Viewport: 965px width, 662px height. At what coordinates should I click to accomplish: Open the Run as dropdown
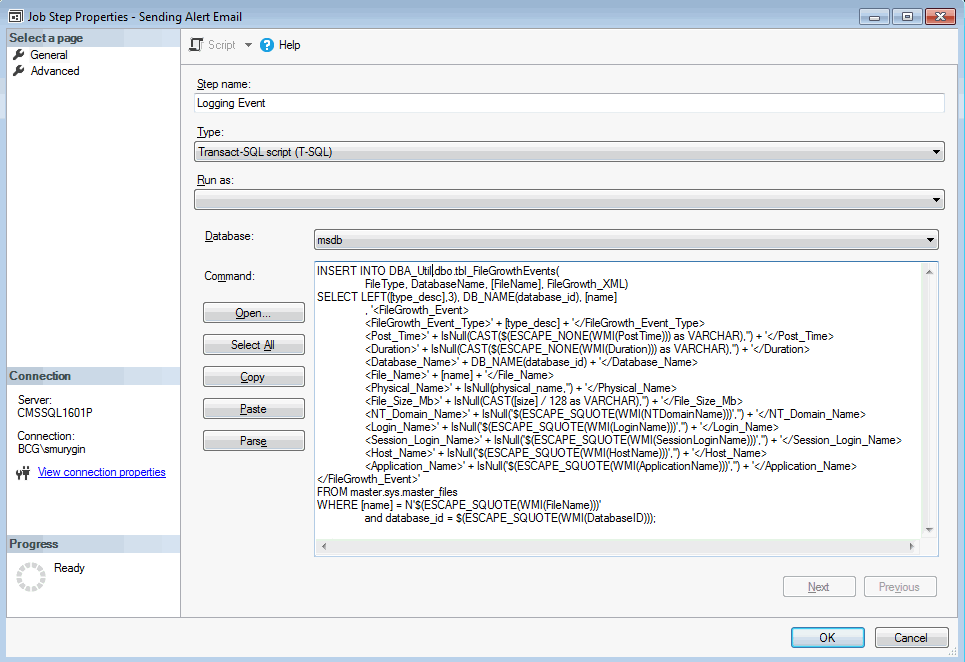935,199
